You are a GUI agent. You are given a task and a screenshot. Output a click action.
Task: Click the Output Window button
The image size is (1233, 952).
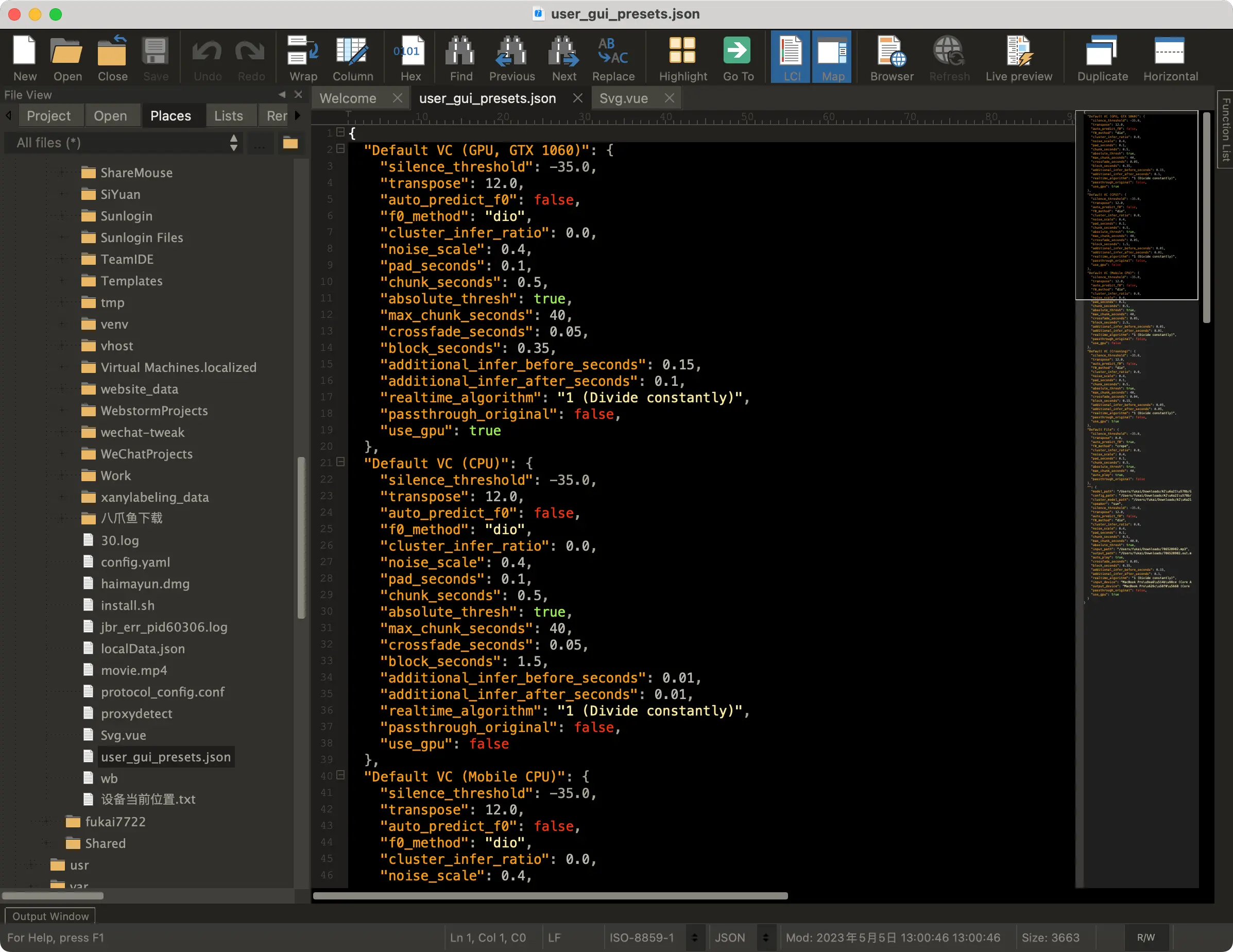[50, 916]
